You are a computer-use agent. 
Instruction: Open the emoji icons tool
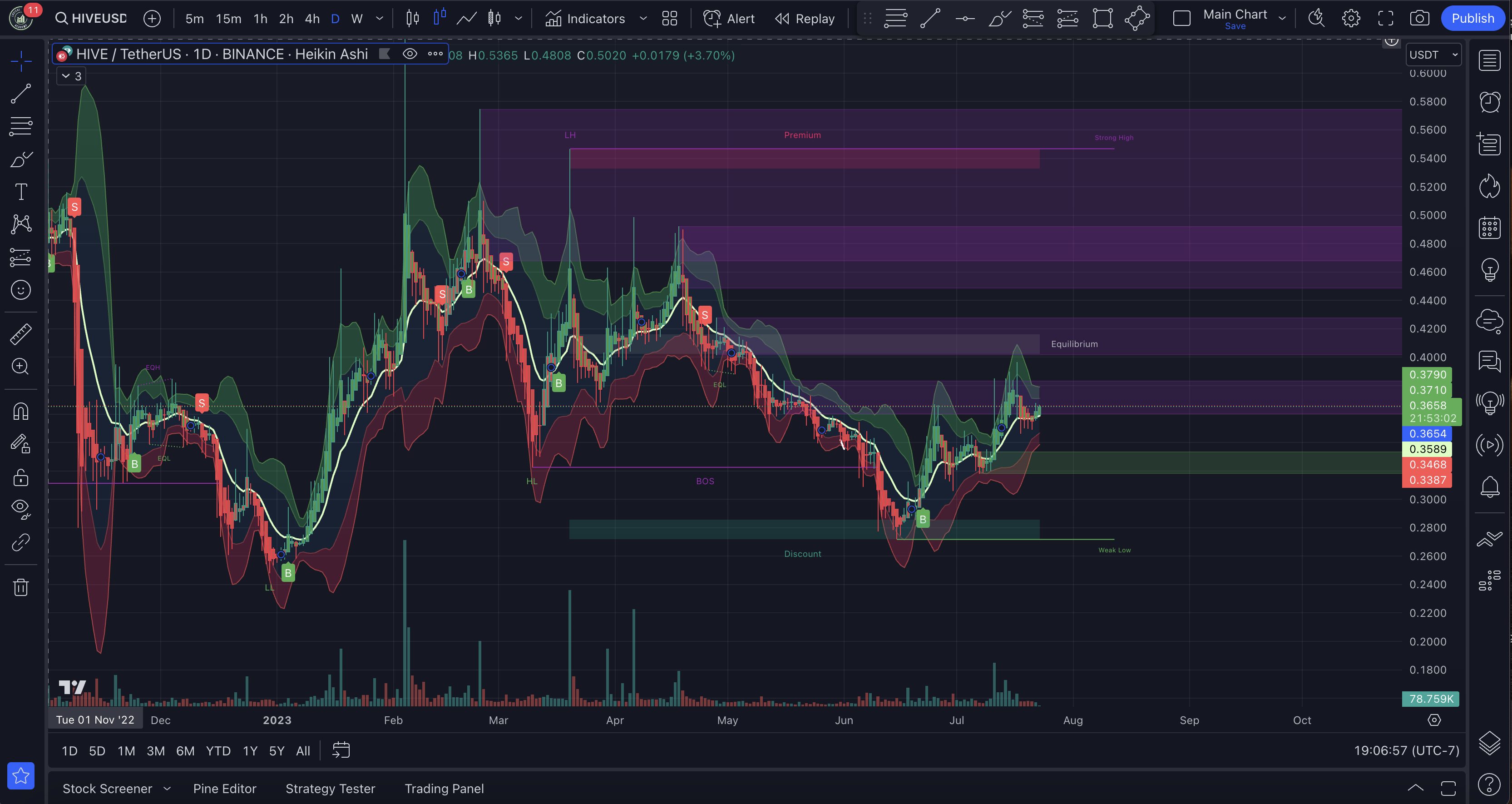(21, 289)
